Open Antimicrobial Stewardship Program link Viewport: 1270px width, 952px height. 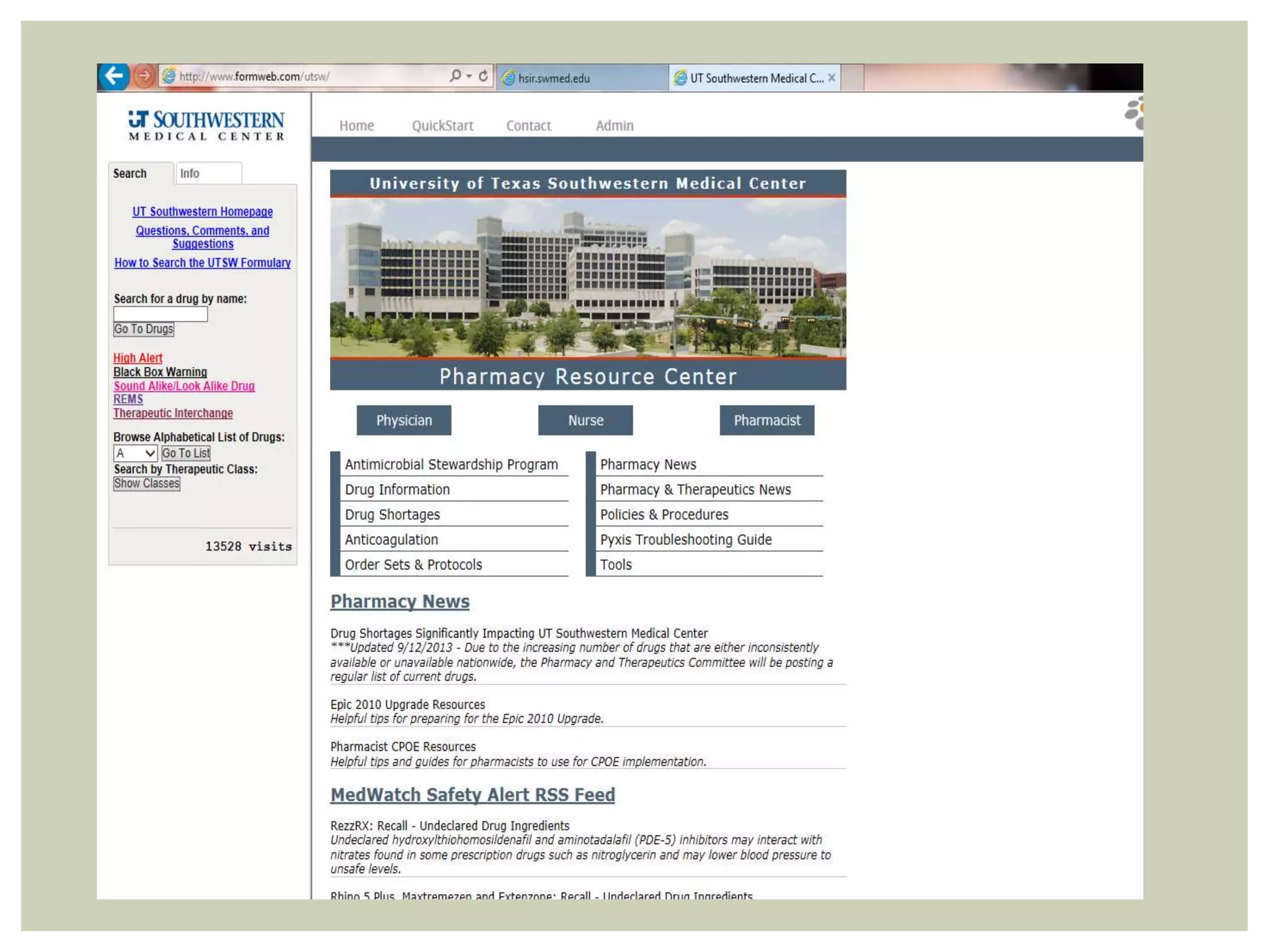[451, 464]
